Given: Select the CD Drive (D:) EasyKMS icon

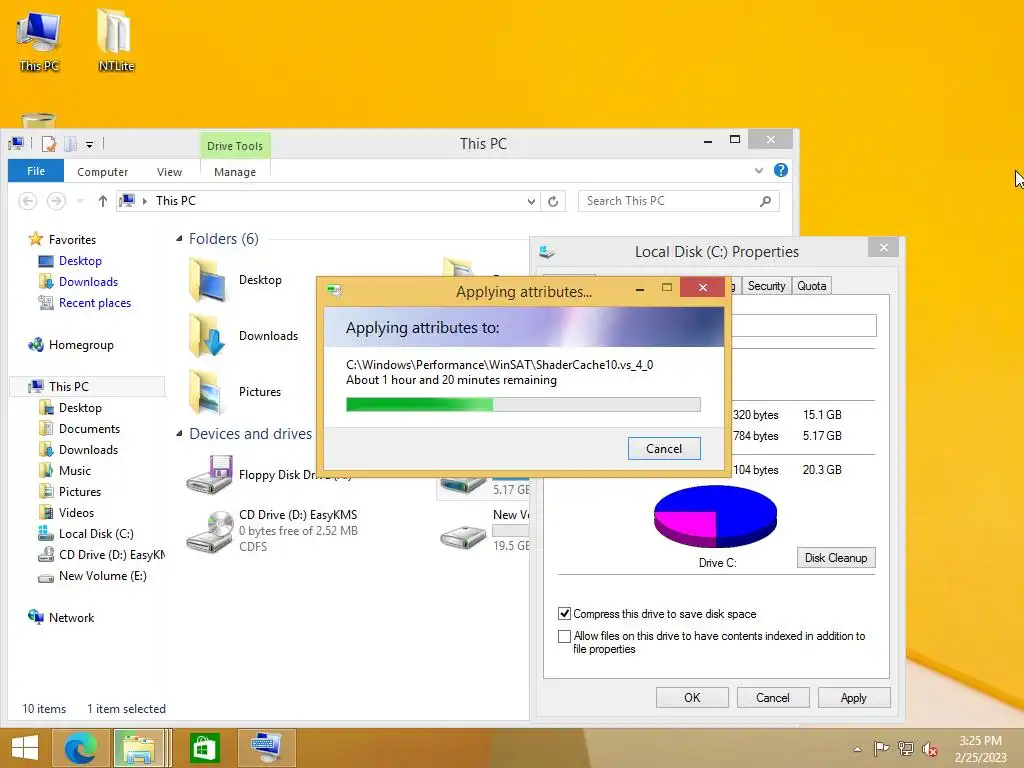Looking at the screenshot, I should click(x=210, y=530).
